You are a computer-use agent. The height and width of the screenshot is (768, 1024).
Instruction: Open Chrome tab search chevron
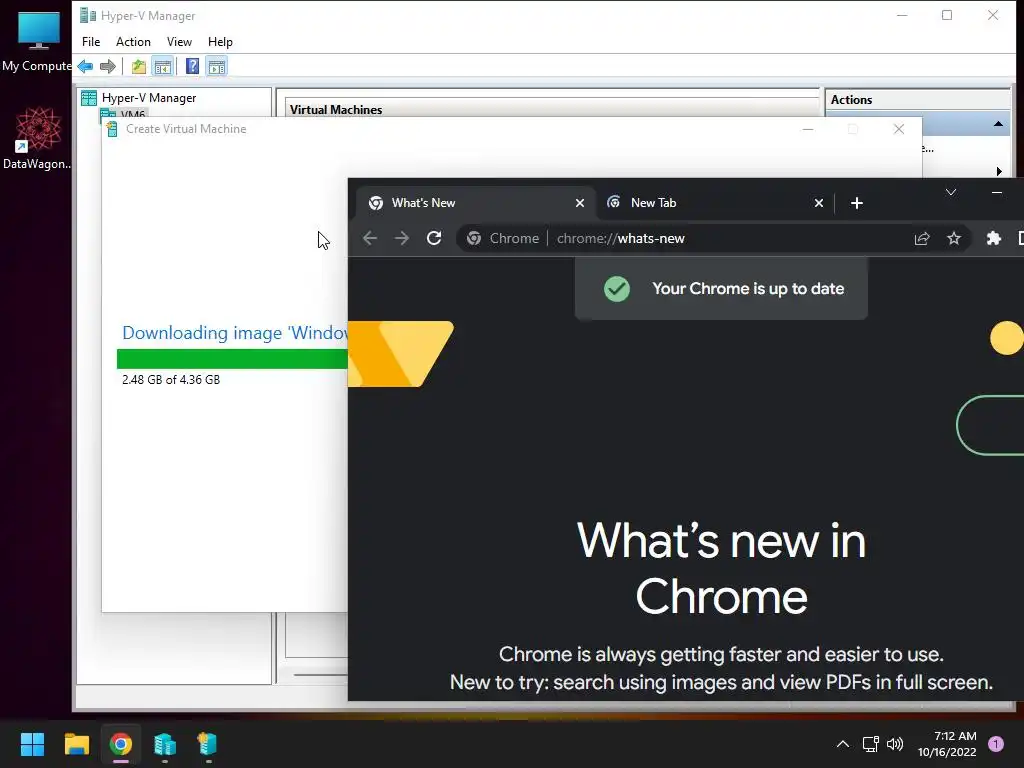[951, 192]
